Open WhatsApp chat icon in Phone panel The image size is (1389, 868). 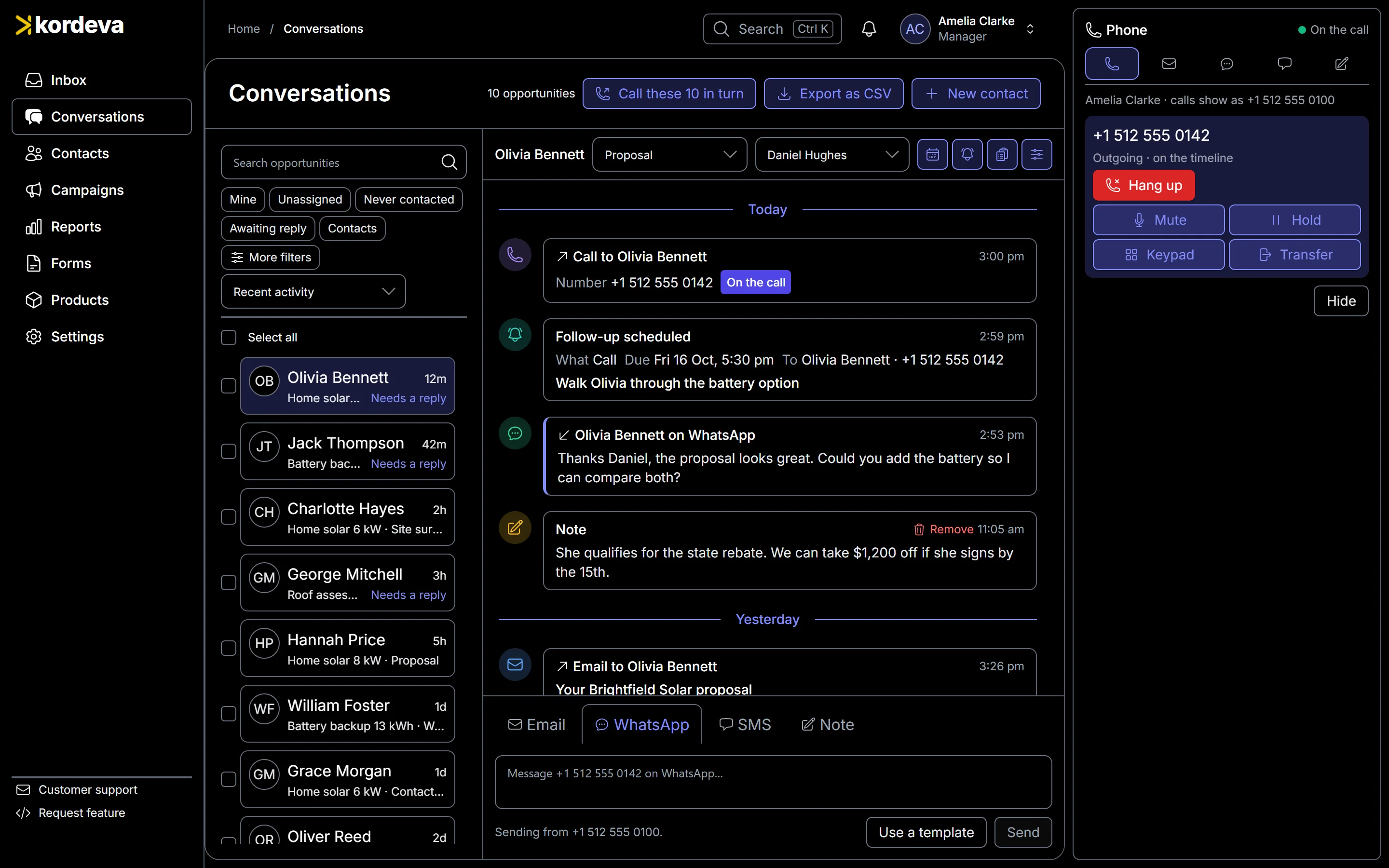pyautogui.click(x=1226, y=64)
